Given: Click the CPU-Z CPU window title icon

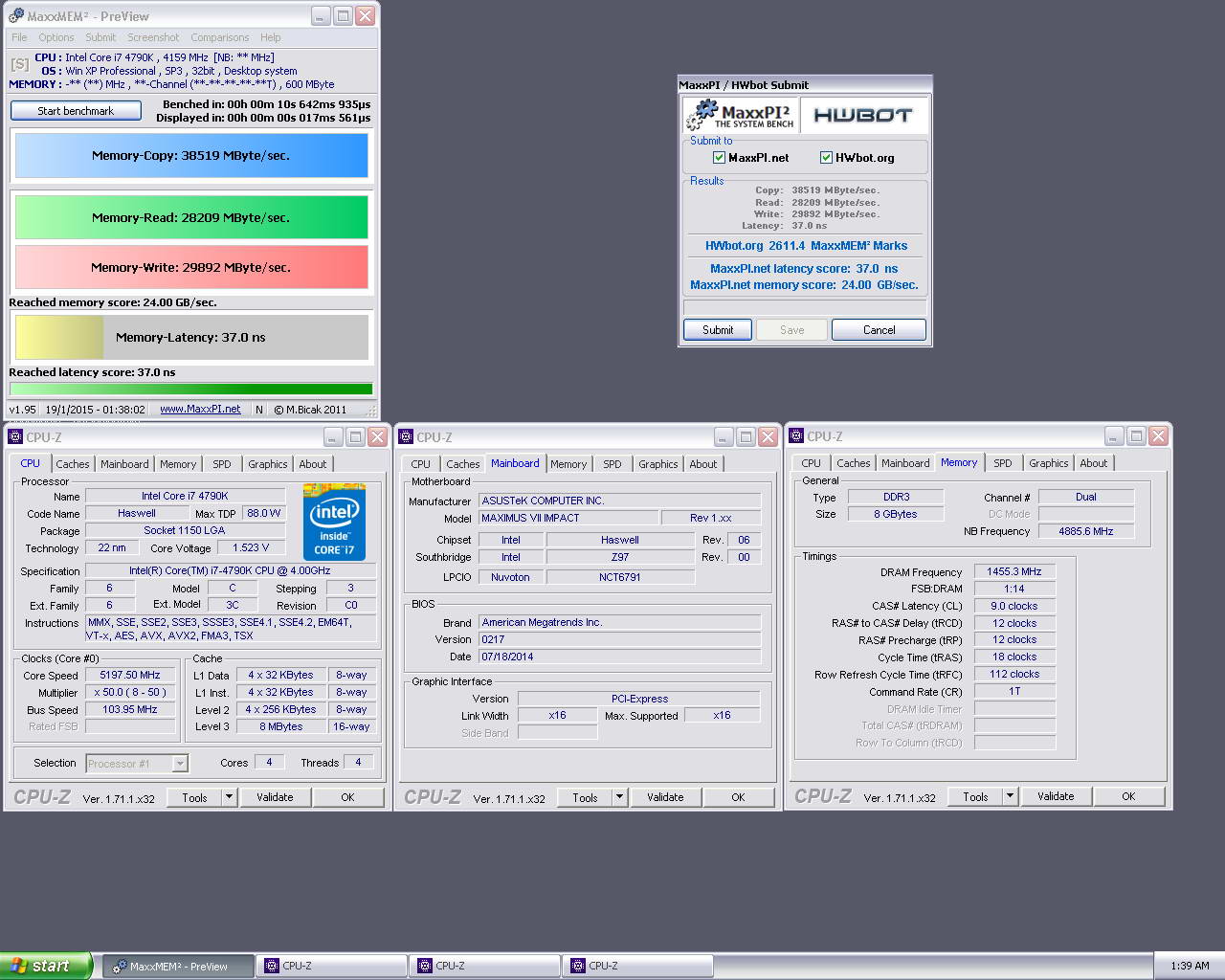Looking at the screenshot, I should click(15, 437).
